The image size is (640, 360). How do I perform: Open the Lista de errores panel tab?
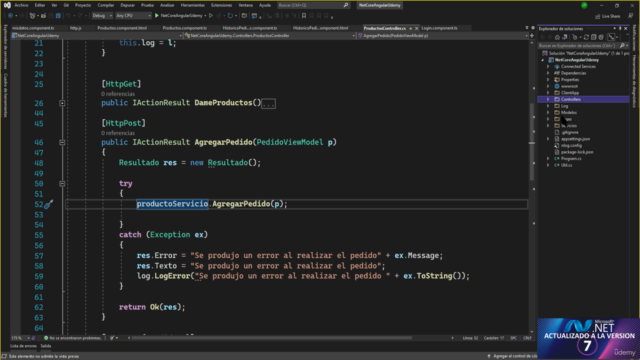(x=23, y=346)
